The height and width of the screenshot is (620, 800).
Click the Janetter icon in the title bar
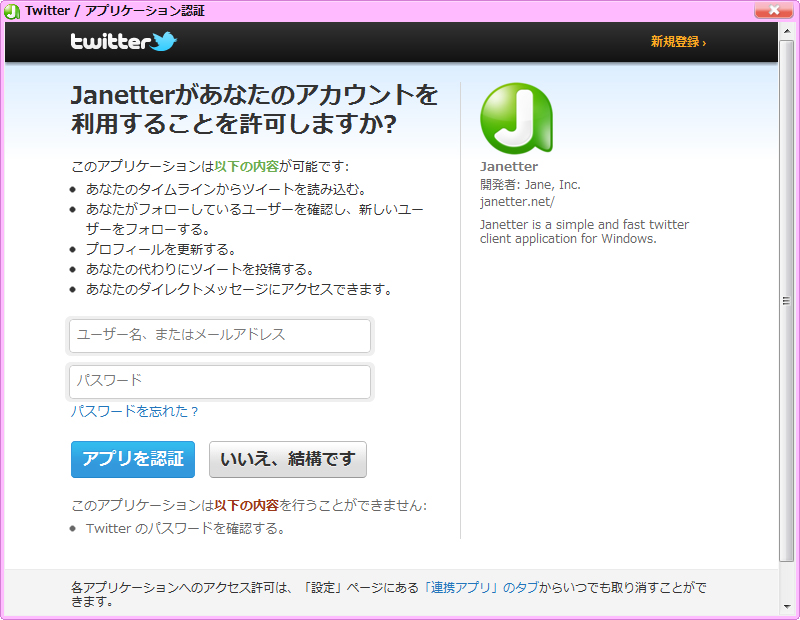[x=11, y=11]
